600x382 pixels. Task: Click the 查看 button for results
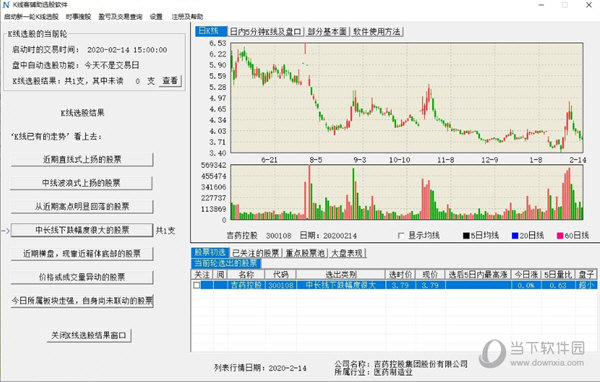[170, 81]
